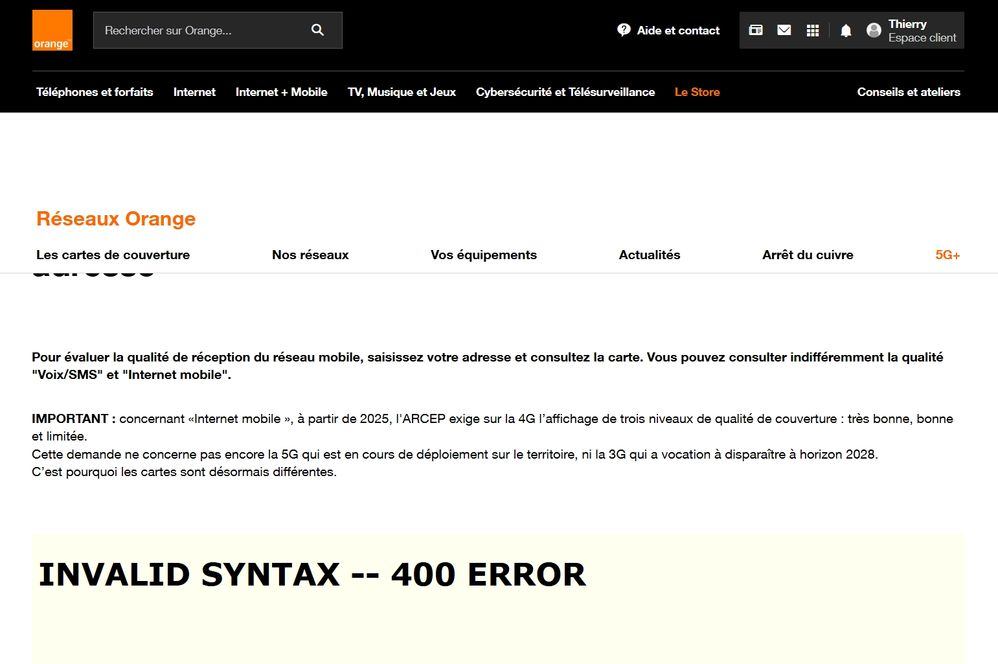This screenshot has width=998, height=664.
Task: Open the Internet menu item
Action: [194, 92]
